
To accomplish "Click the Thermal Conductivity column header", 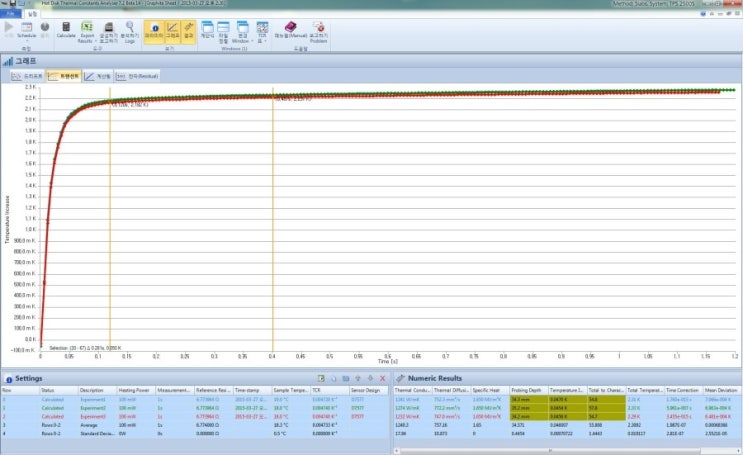I will pos(412,390).
